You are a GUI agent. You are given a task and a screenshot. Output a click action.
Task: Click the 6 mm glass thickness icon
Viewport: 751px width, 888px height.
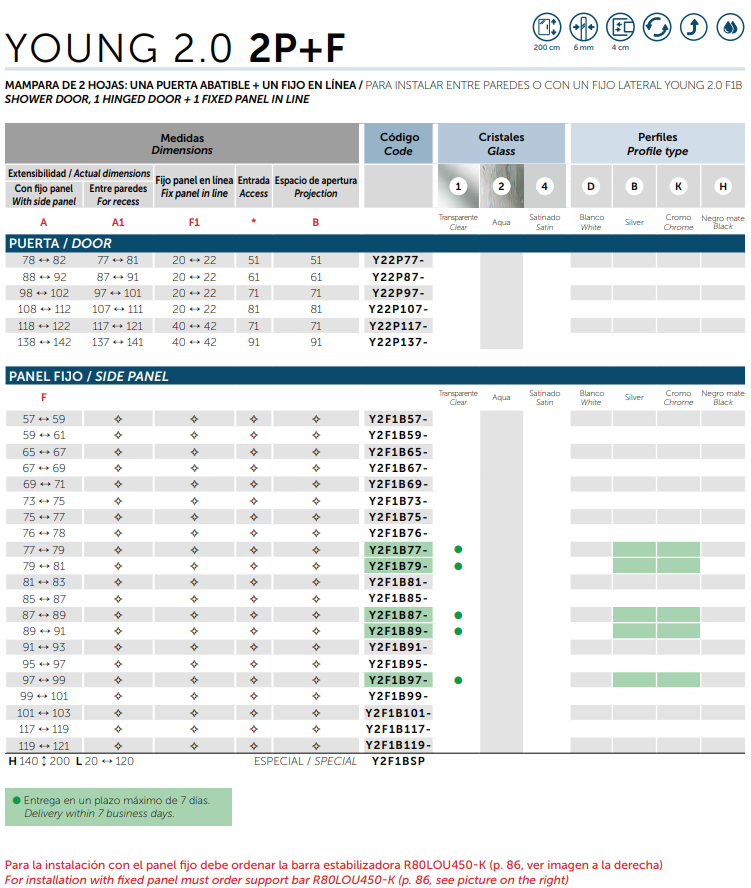(x=583, y=27)
